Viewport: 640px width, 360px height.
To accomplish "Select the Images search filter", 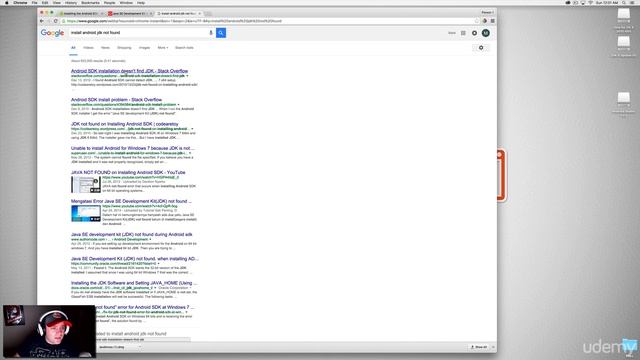I will coord(144,48).
